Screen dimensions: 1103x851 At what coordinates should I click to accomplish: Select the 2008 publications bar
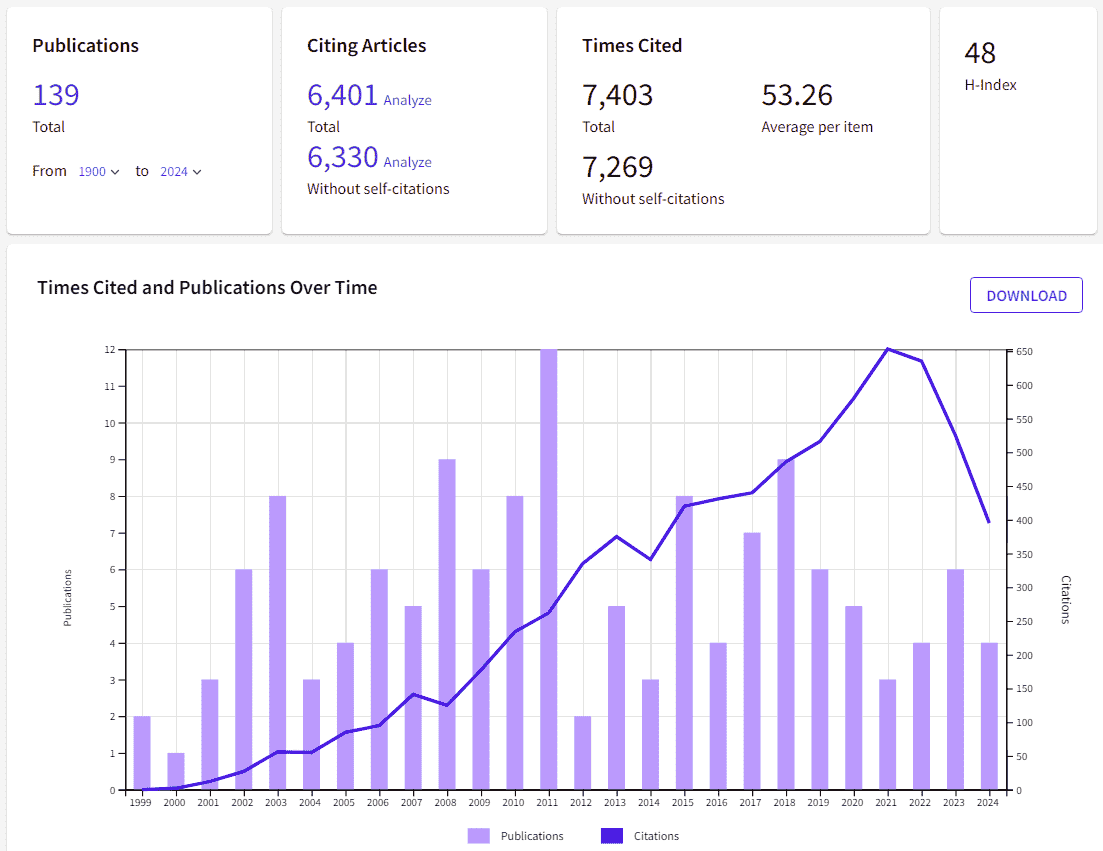pos(447,625)
